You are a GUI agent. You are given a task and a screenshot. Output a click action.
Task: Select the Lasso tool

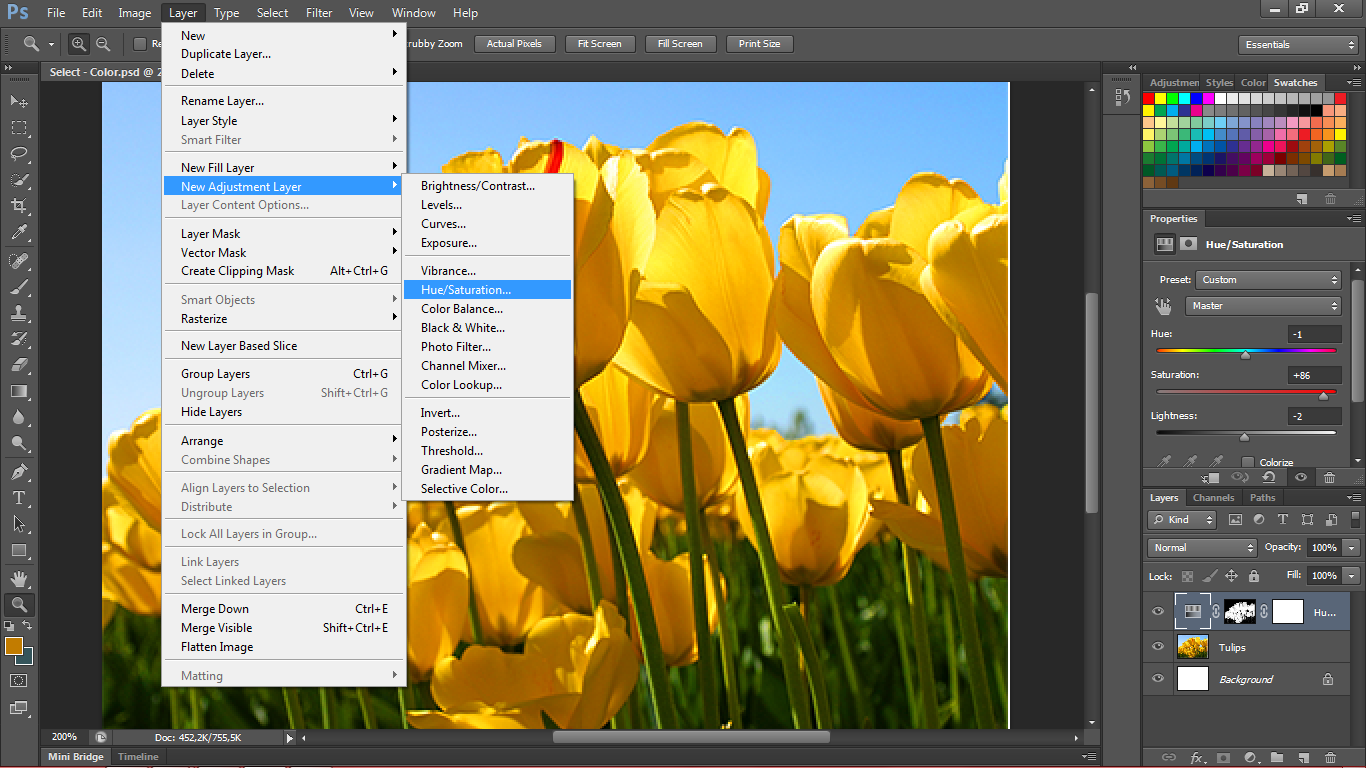(x=19, y=154)
